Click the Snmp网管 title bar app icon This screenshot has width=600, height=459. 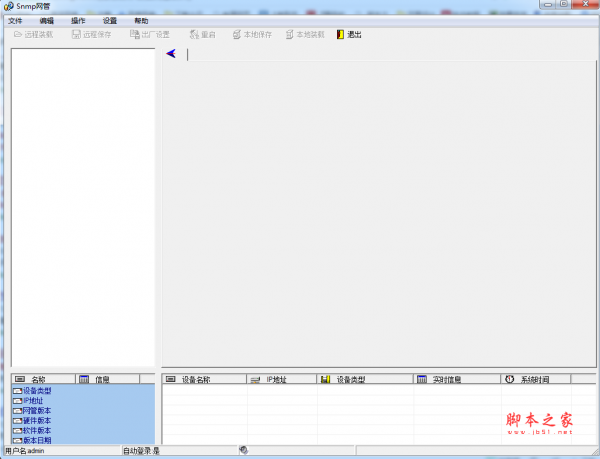pyautogui.click(x=8, y=6)
